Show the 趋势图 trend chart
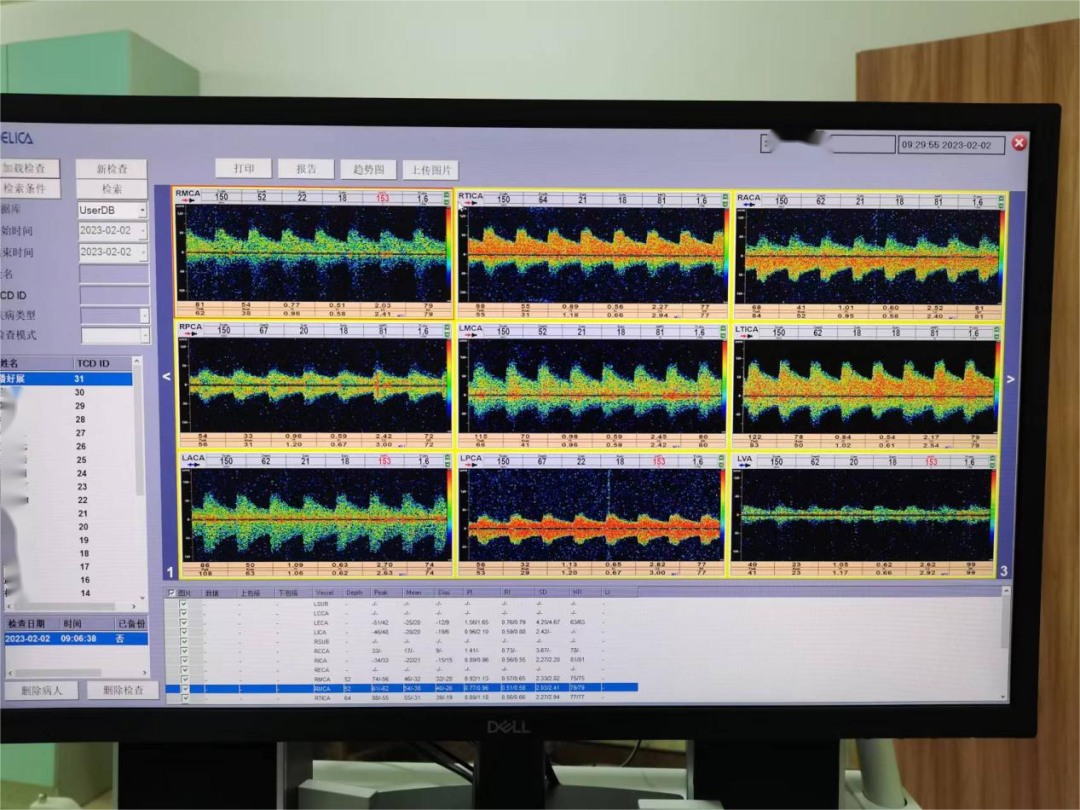 368,169
